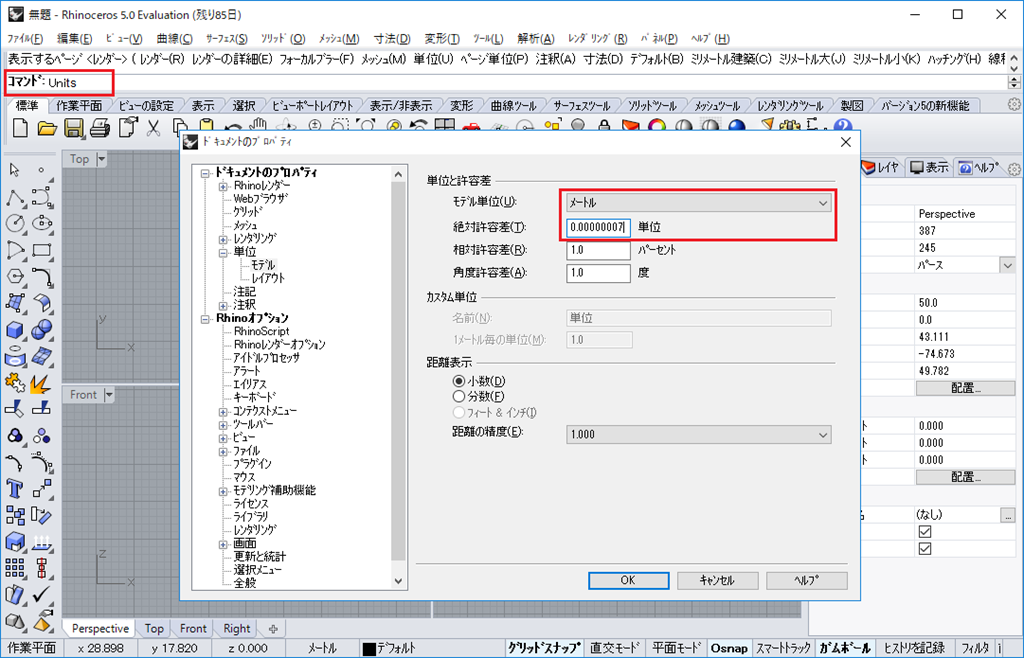
Task: Click the New file icon
Action: pyautogui.click(x=20, y=128)
